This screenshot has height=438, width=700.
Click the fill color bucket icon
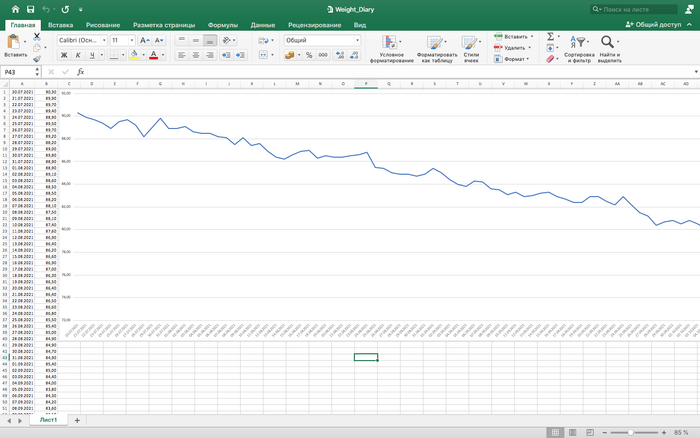[135, 55]
